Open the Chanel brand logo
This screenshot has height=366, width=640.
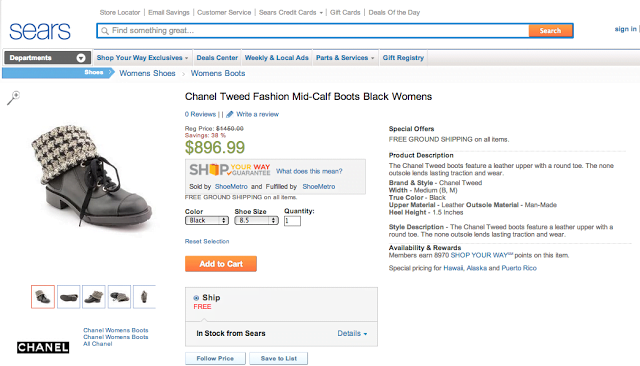click(43, 347)
